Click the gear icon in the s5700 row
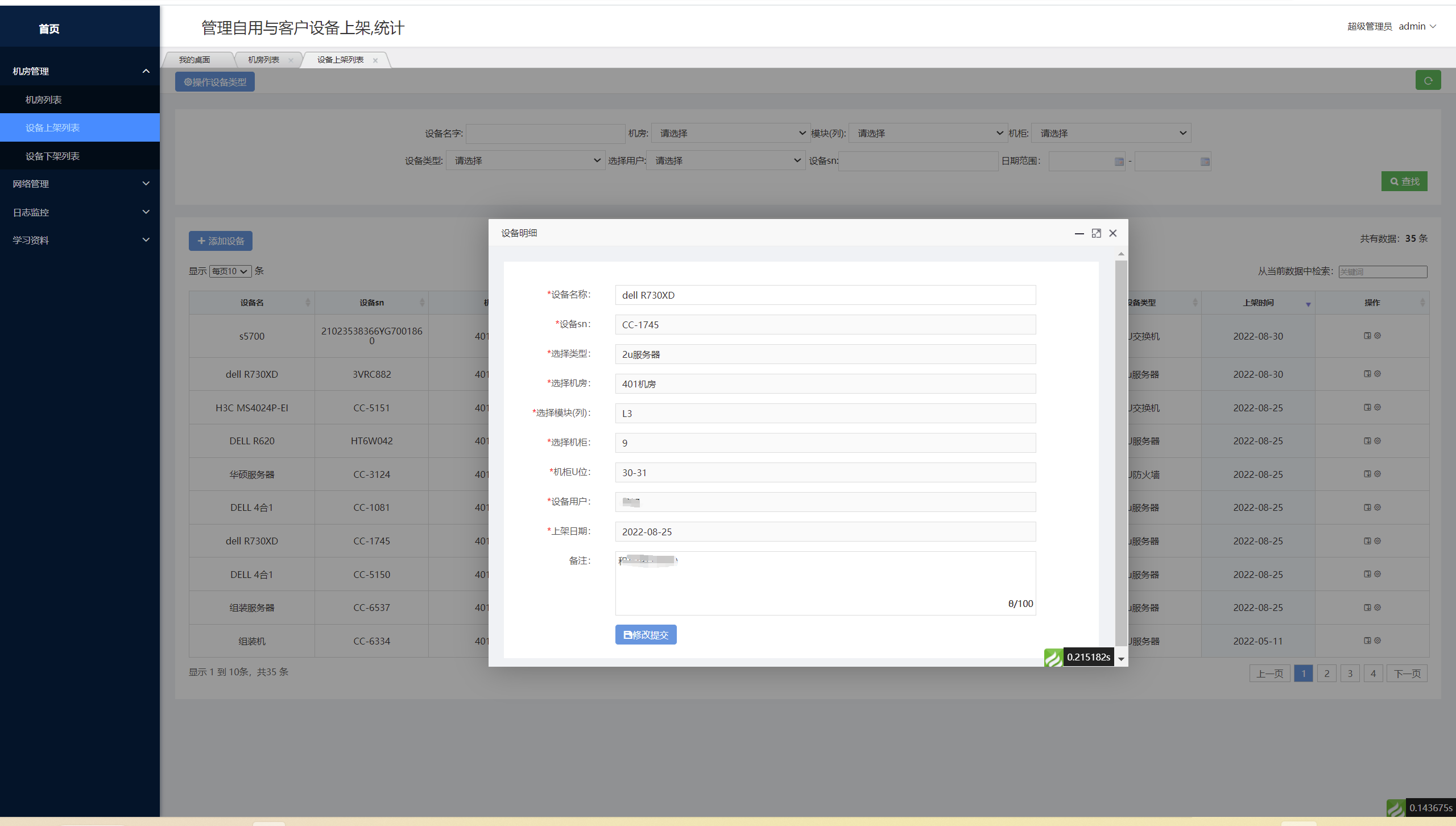Viewport: 1456px width, 826px height. point(1378,336)
